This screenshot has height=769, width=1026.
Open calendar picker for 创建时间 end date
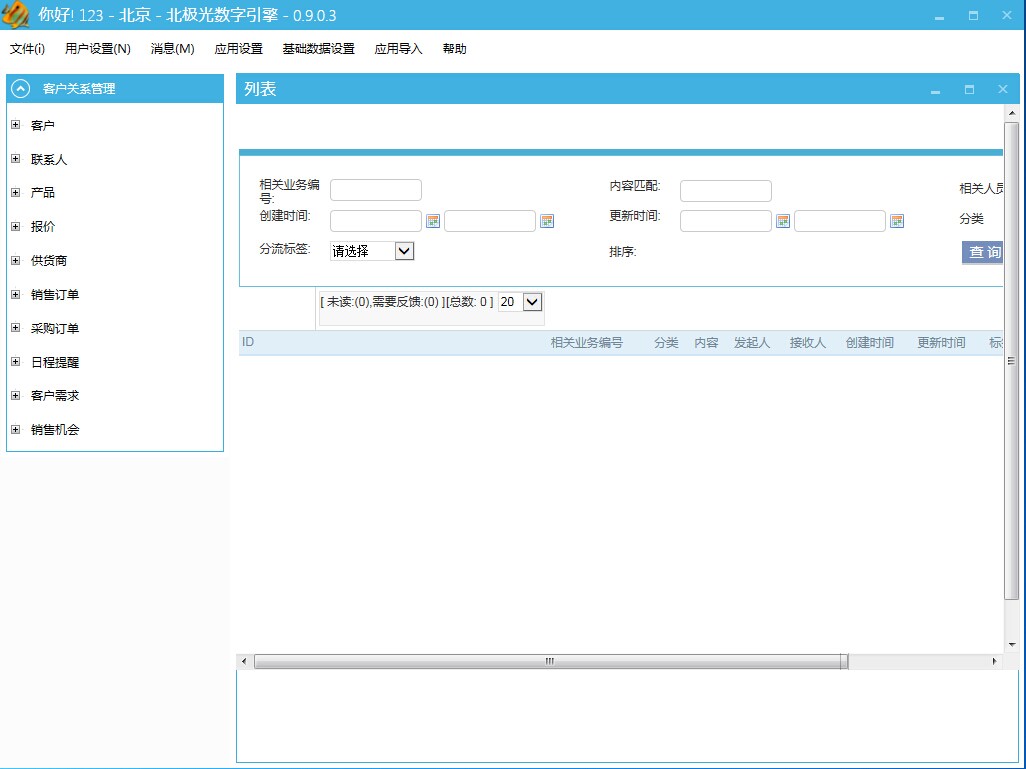pos(547,220)
